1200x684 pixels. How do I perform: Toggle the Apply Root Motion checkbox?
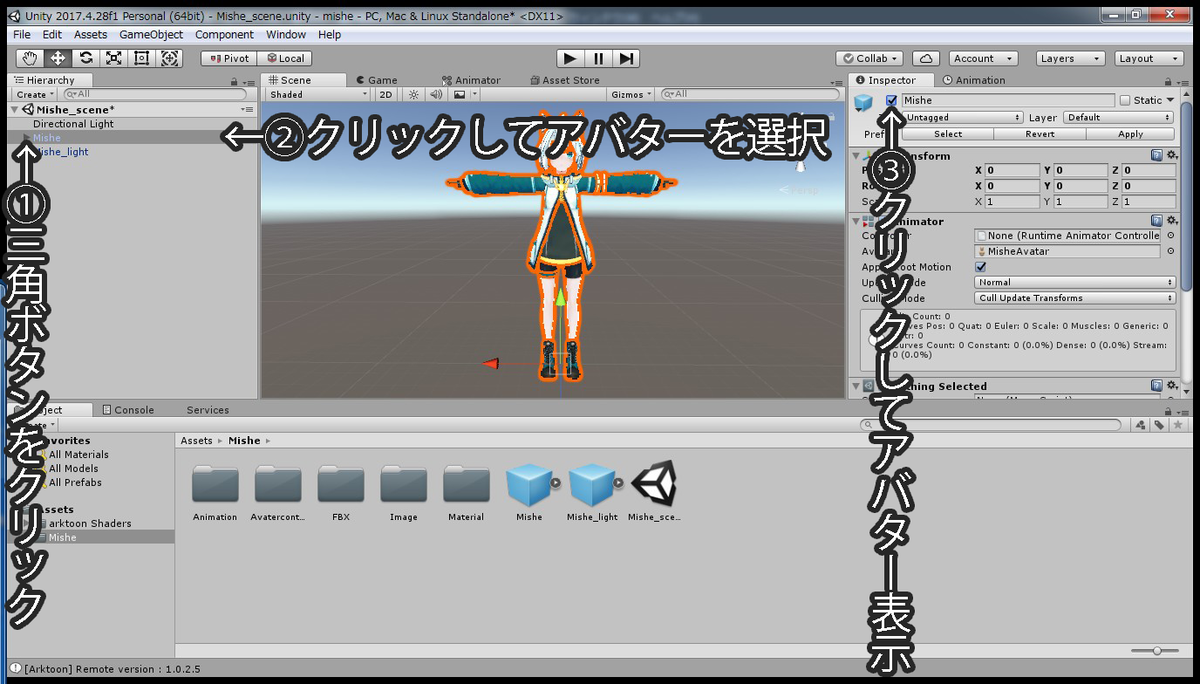click(x=980, y=267)
